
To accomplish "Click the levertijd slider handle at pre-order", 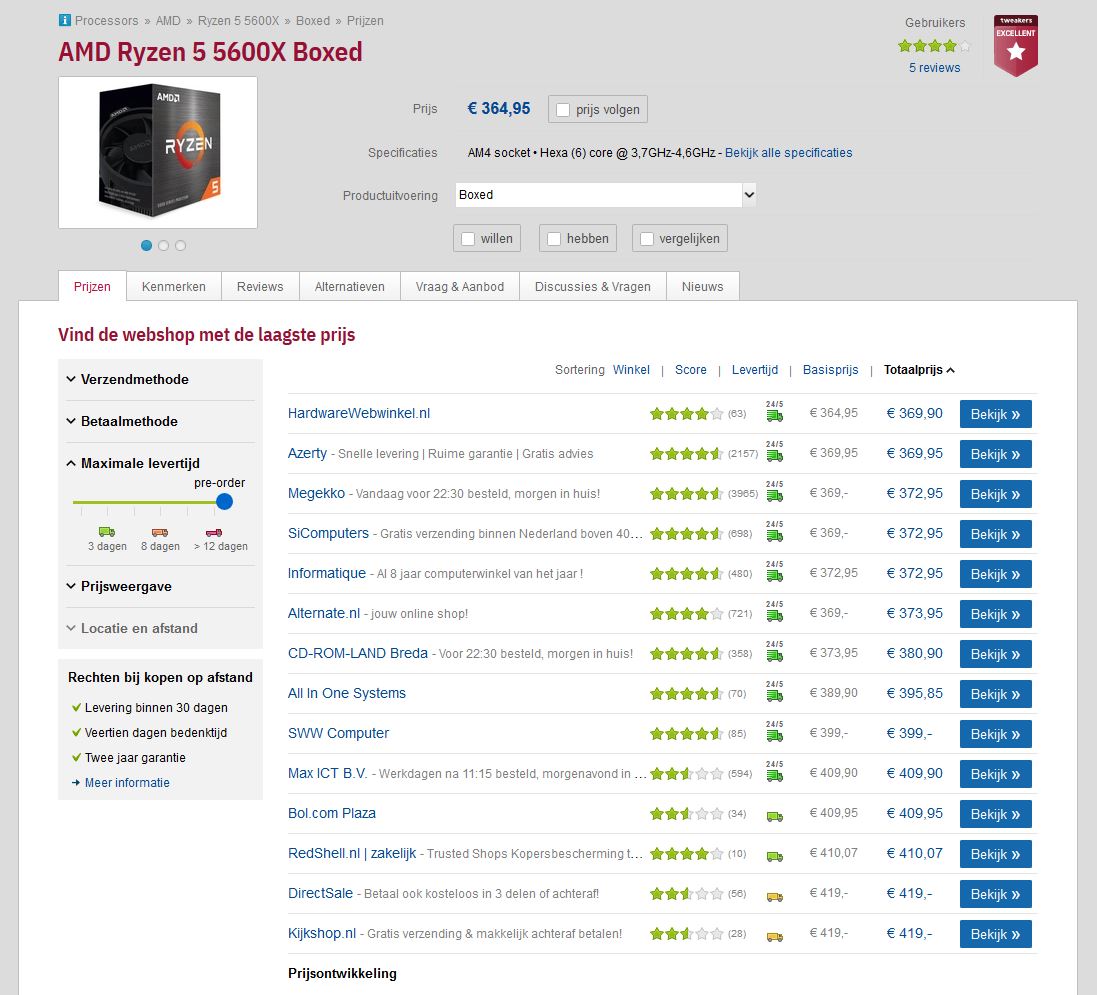I will coord(224,502).
